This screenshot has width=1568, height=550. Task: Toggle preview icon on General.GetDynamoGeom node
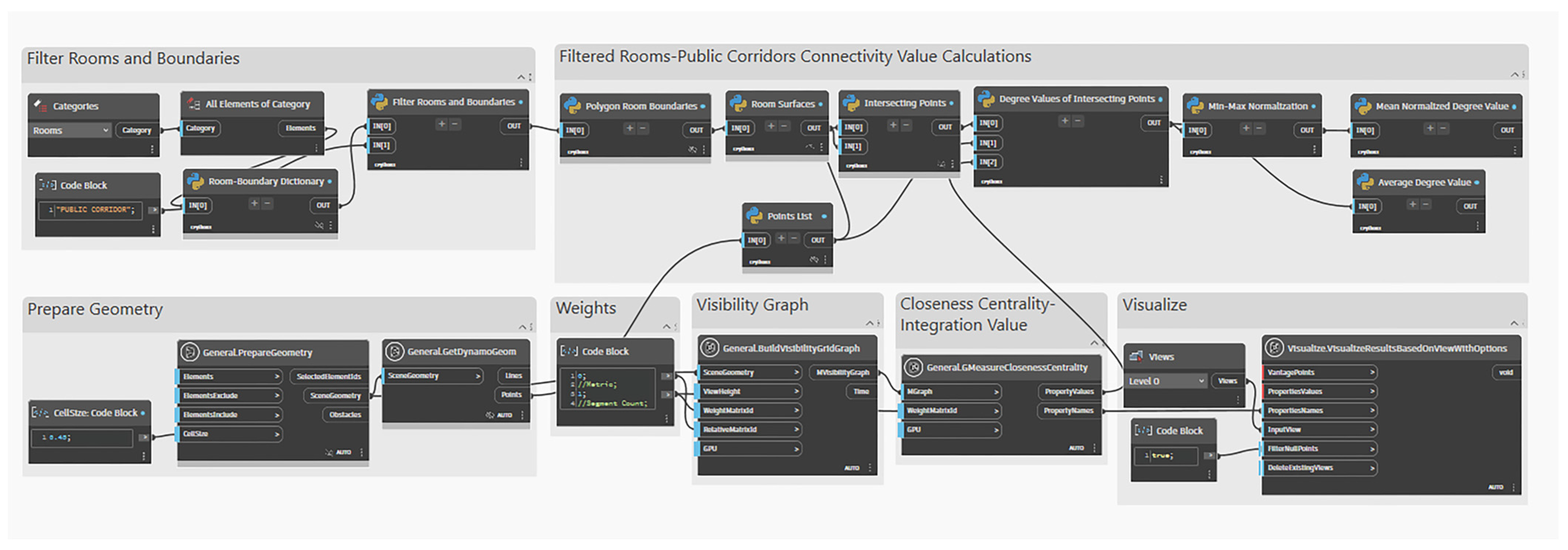coord(490,416)
